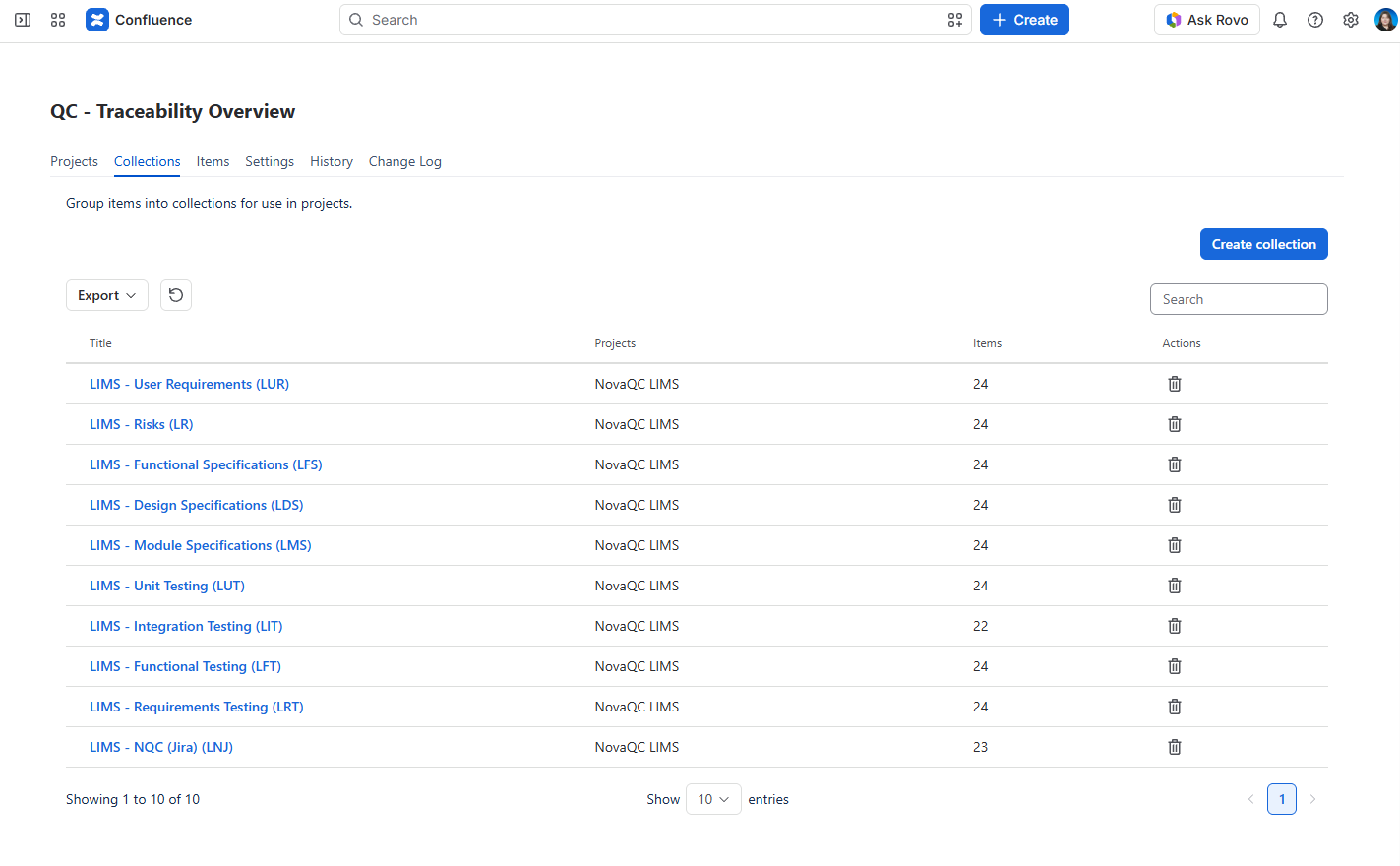Open the Change Log tab

click(405, 161)
